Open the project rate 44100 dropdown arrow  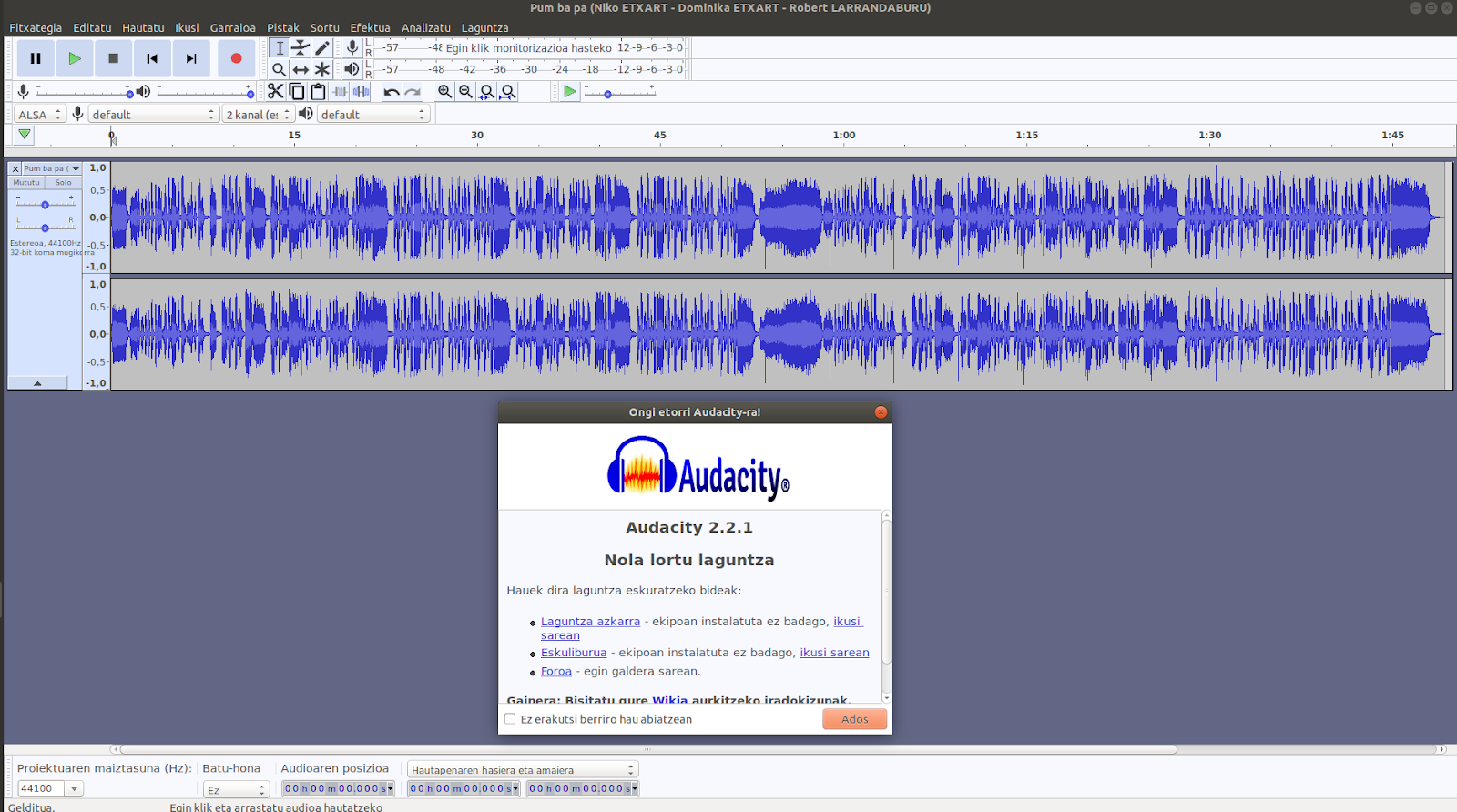coord(75,789)
